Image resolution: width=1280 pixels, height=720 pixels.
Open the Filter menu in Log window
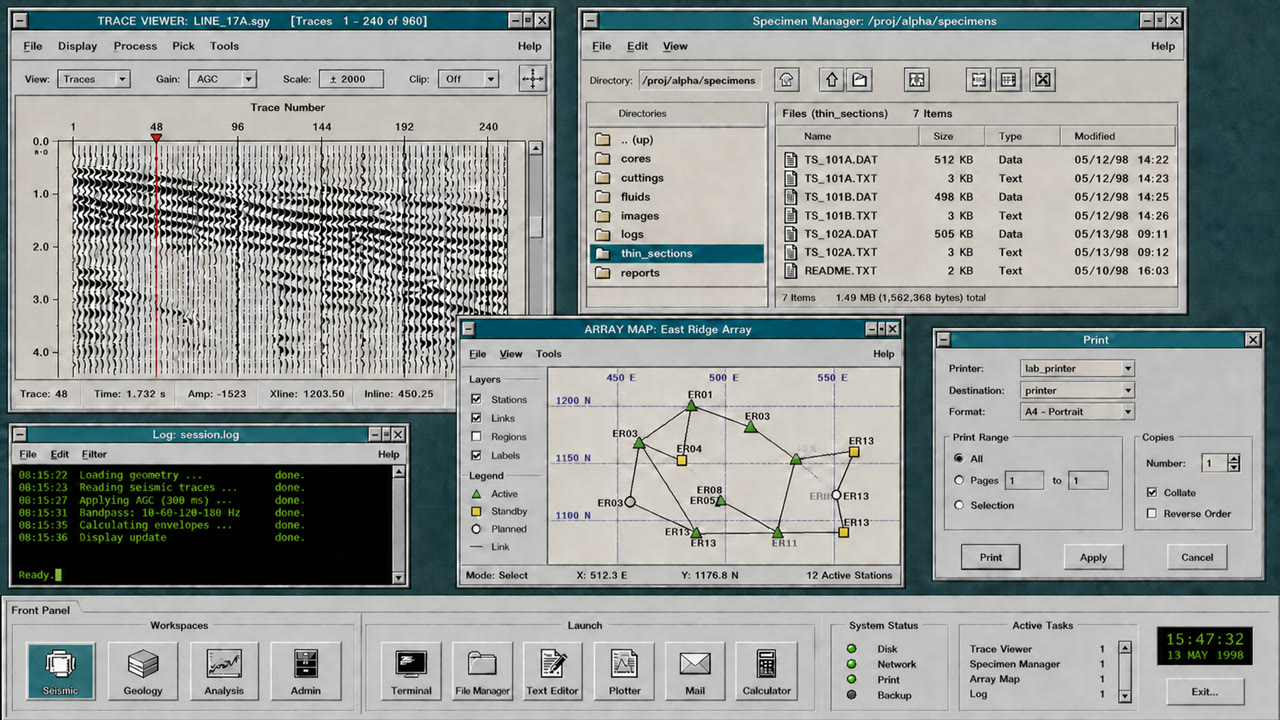click(x=94, y=454)
